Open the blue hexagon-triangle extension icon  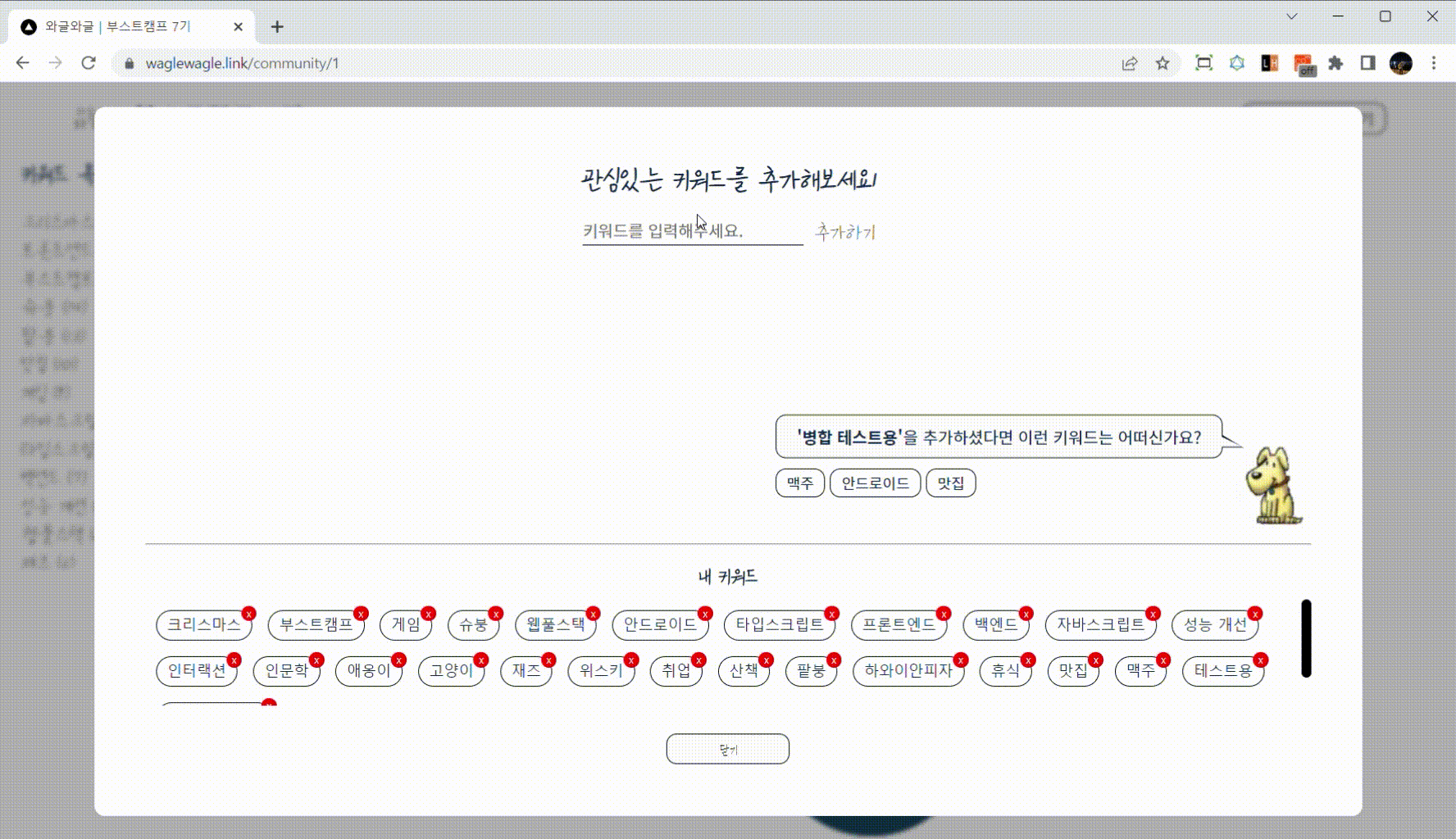(x=1237, y=63)
